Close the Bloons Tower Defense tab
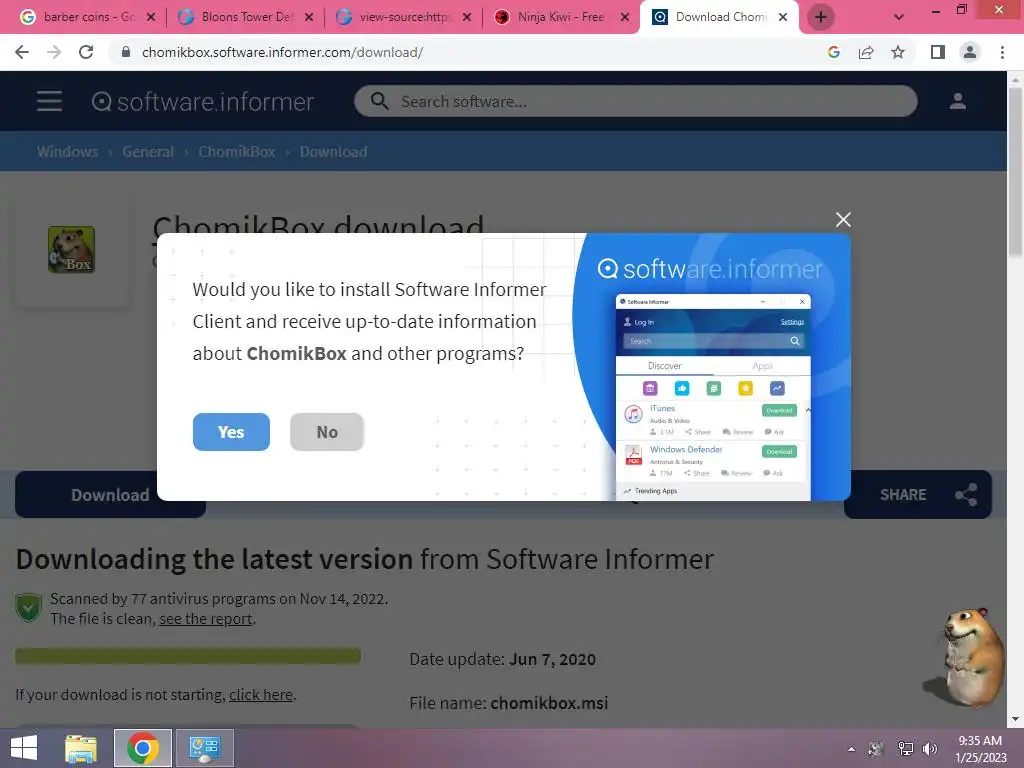 click(x=309, y=17)
